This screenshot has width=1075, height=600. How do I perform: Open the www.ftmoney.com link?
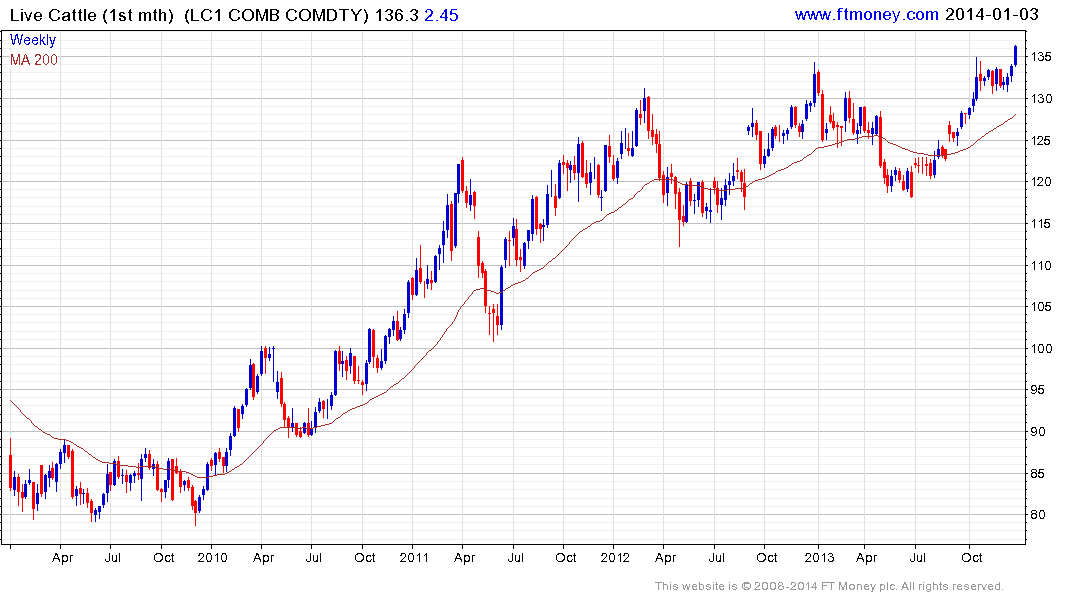(x=866, y=14)
